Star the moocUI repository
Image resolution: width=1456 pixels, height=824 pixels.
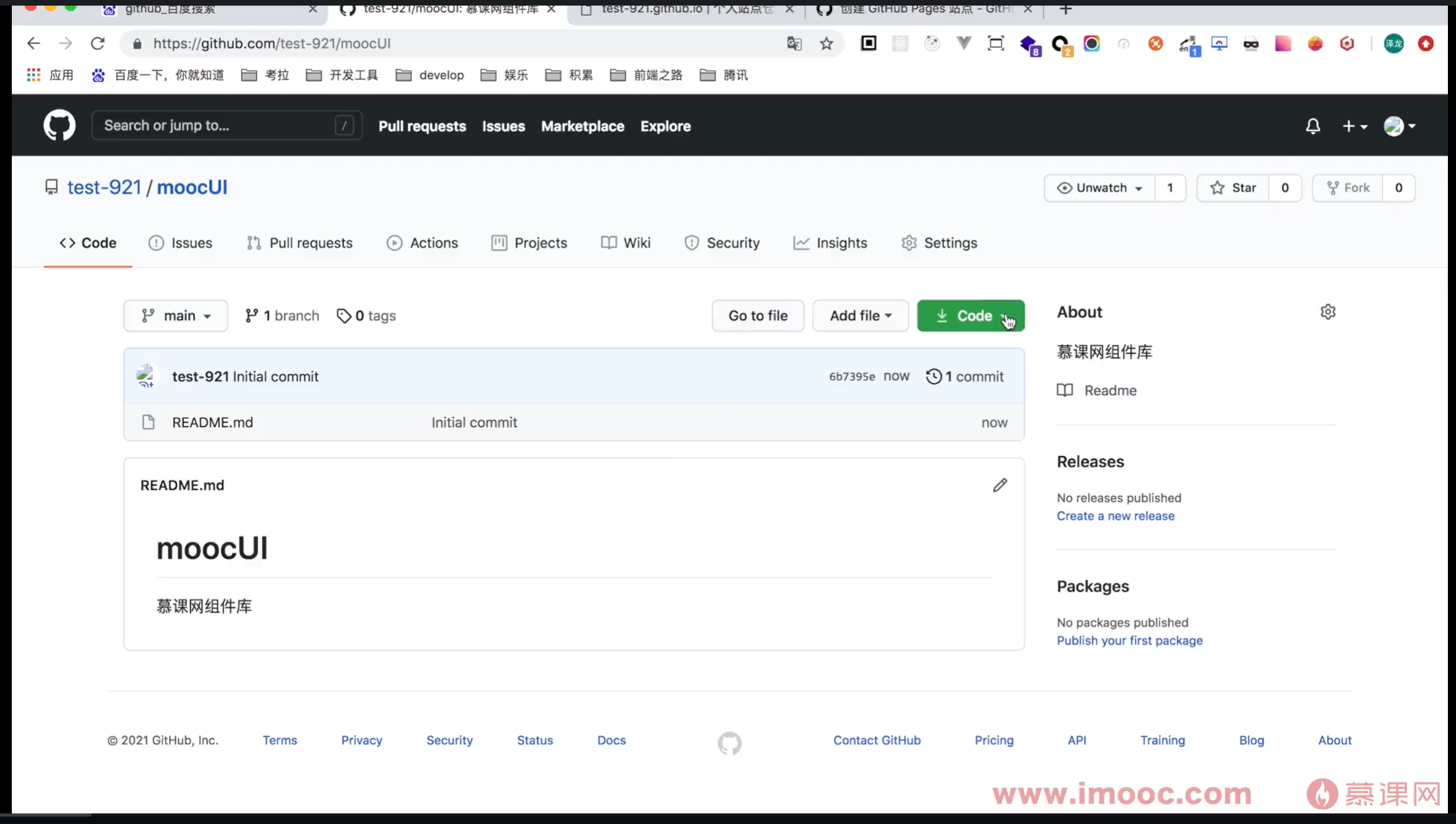point(1232,188)
